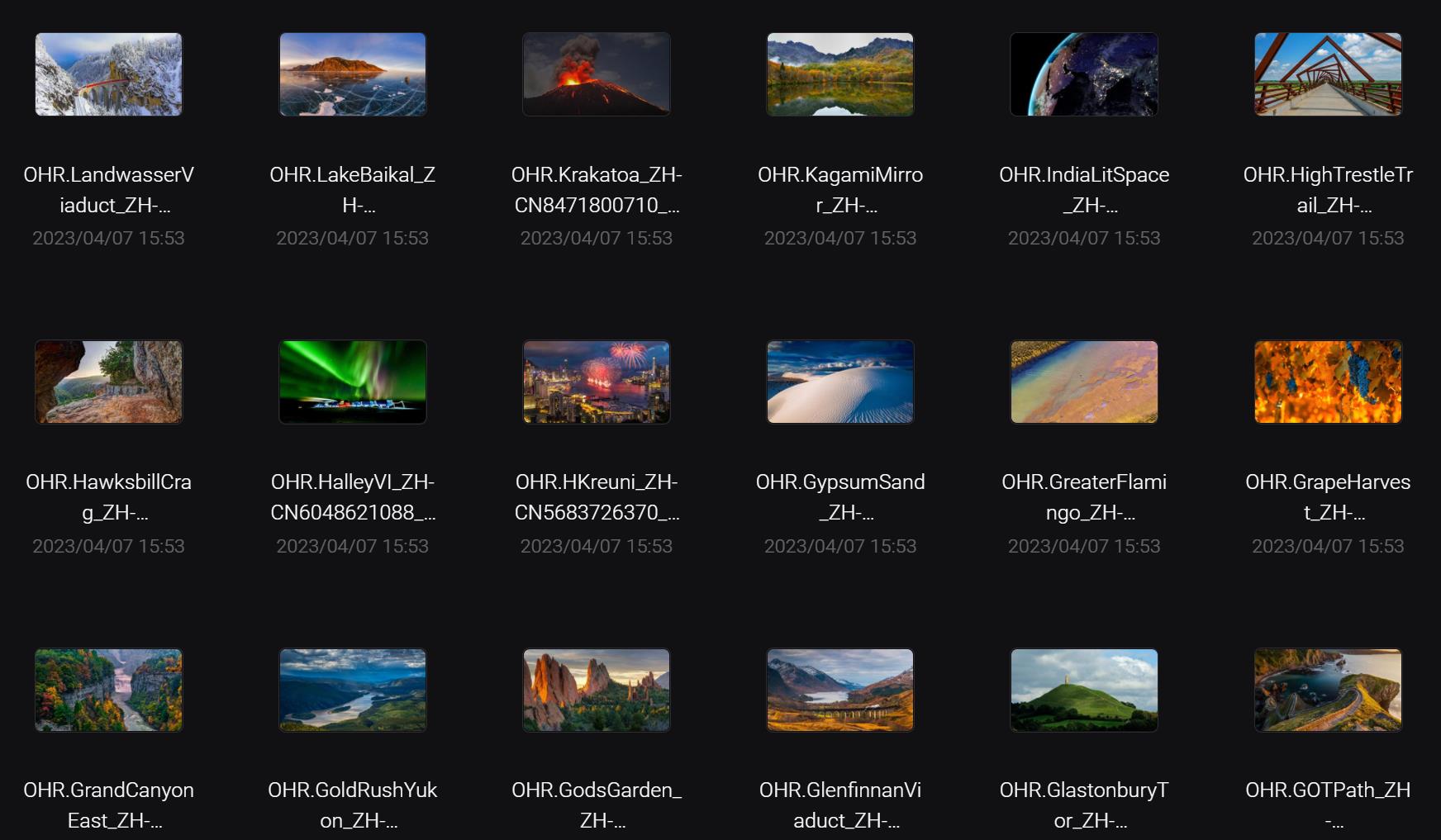Open the GrandCanyonEast autumn gorge image

pyautogui.click(x=108, y=690)
